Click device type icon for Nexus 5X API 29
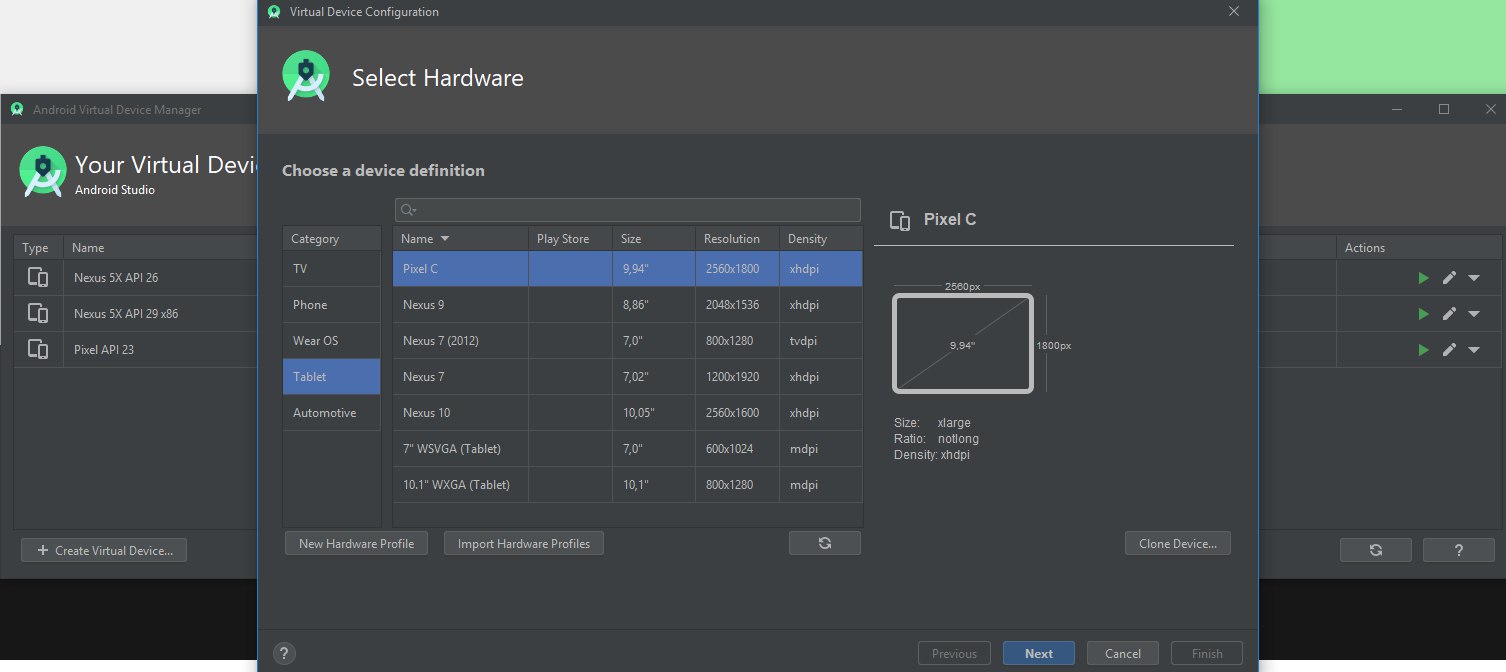This screenshot has height=672, width=1506. tap(38, 314)
